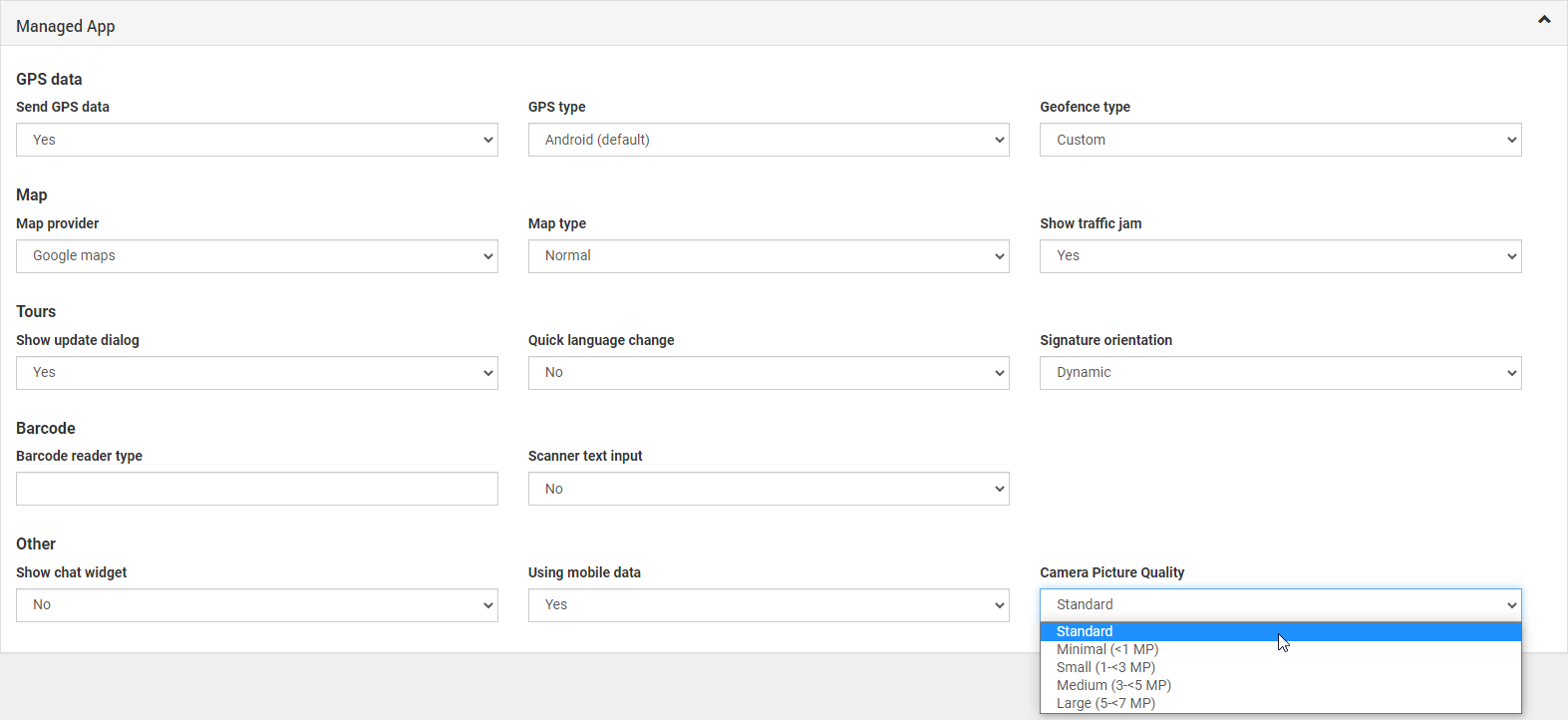The image size is (1568, 720).
Task: Open the GPS type dropdown
Action: click(768, 140)
